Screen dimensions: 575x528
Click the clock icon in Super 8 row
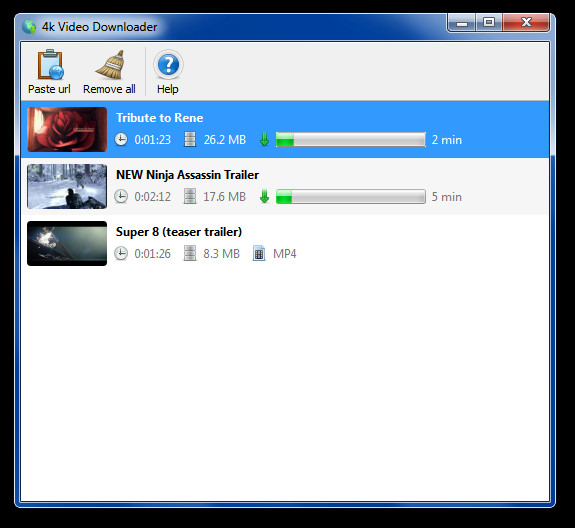pyautogui.click(x=121, y=253)
